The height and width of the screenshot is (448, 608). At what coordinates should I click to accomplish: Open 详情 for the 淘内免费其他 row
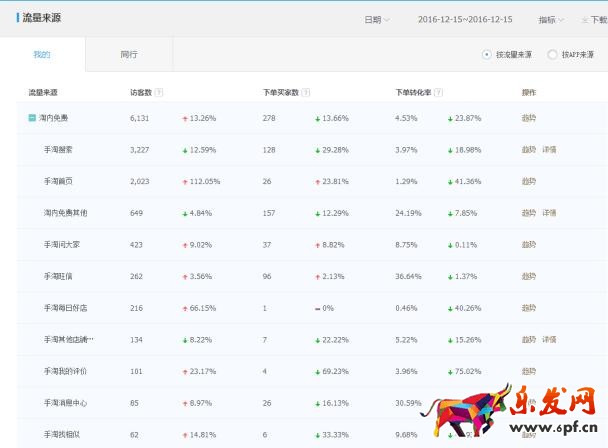pyautogui.click(x=549, y=213)
